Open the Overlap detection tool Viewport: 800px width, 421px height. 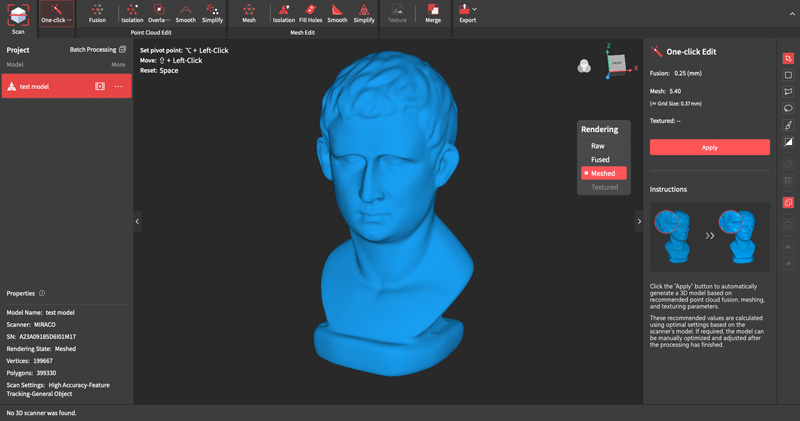[x=159, y=14]
